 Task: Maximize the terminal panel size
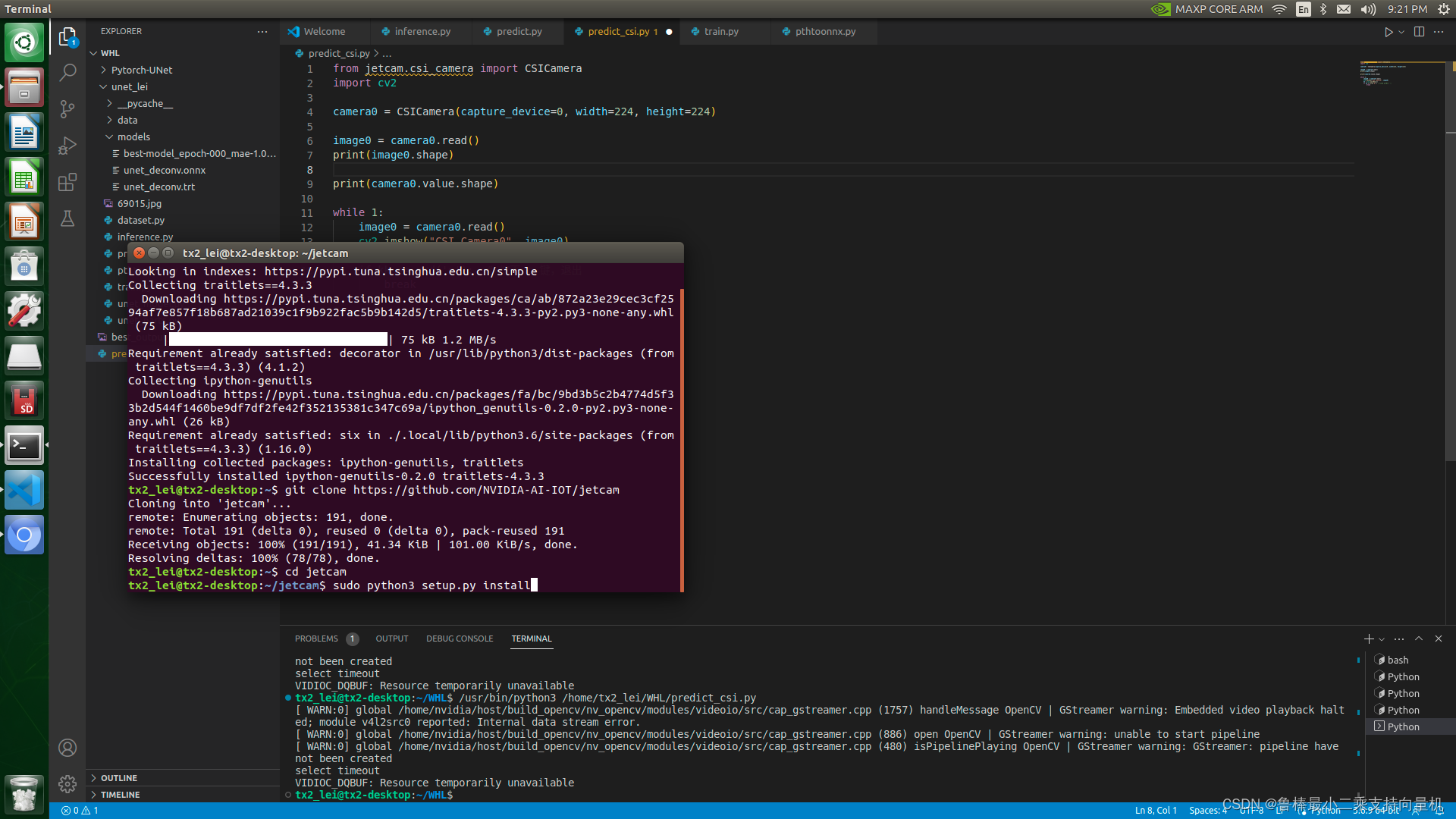click(x=1419, y=639)
